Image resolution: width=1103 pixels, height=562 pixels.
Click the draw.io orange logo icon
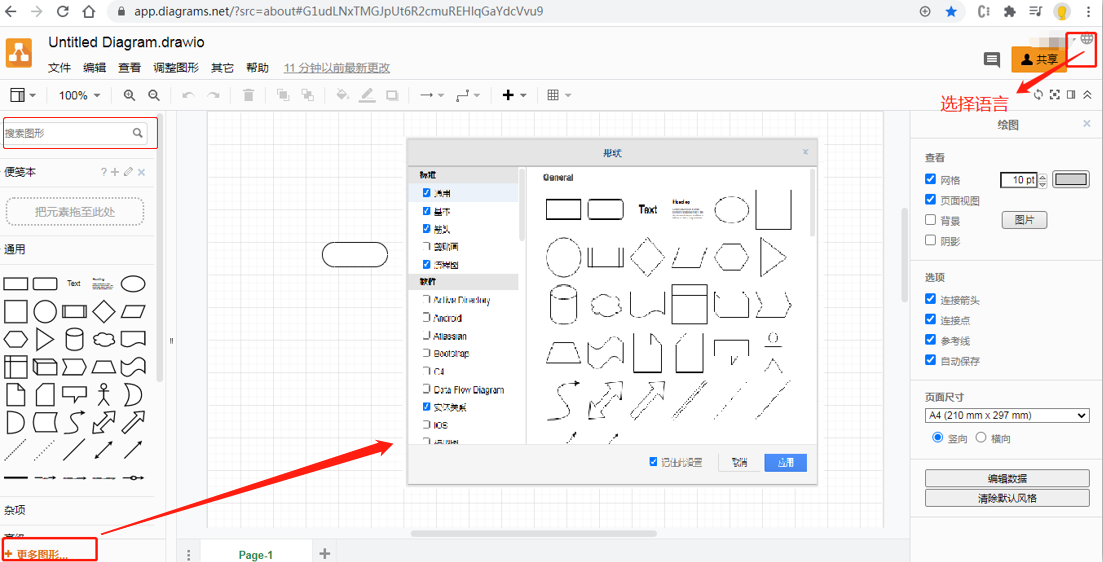(x=19, y=53)
